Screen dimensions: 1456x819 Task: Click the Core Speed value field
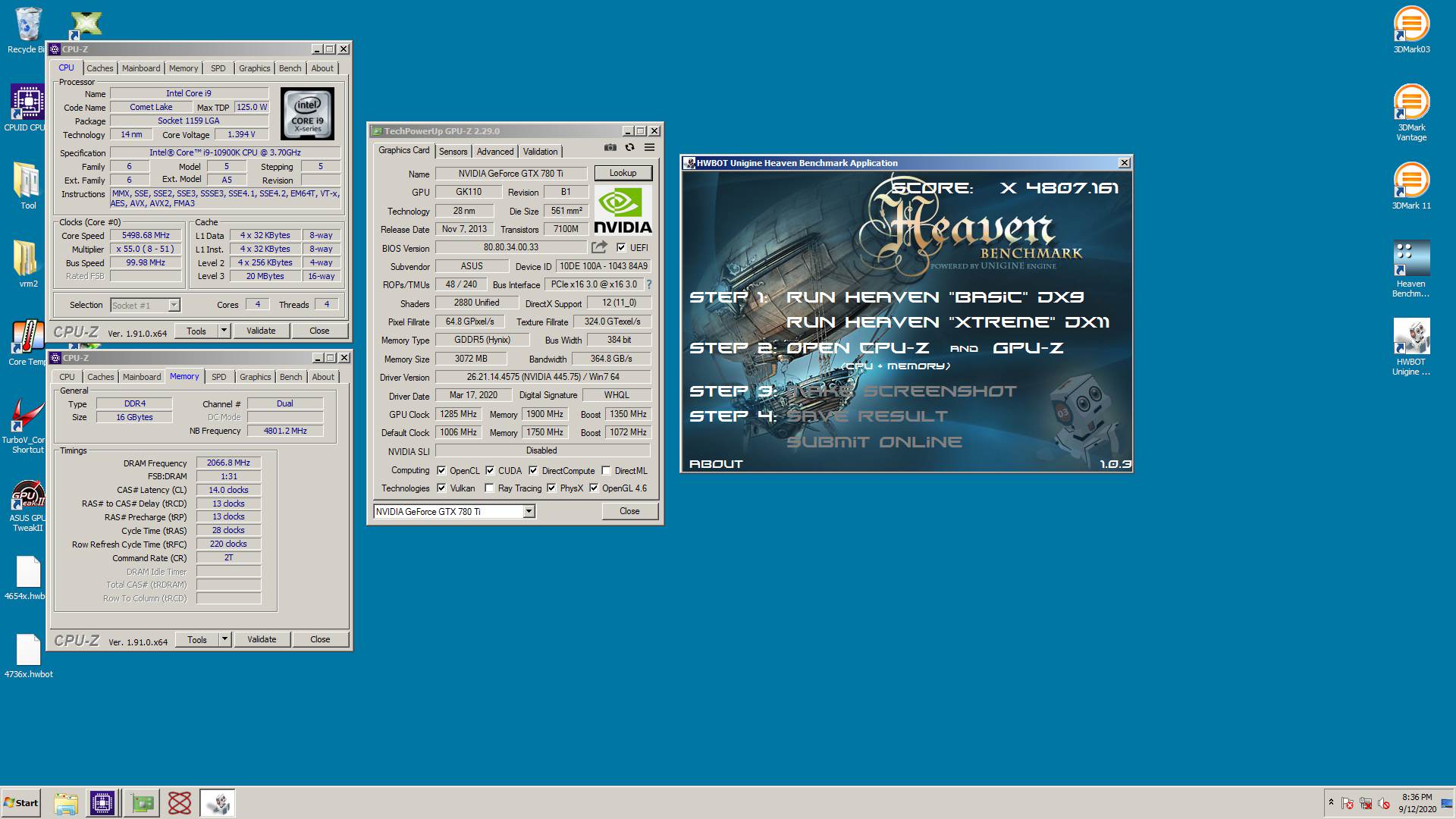[146, 235]
